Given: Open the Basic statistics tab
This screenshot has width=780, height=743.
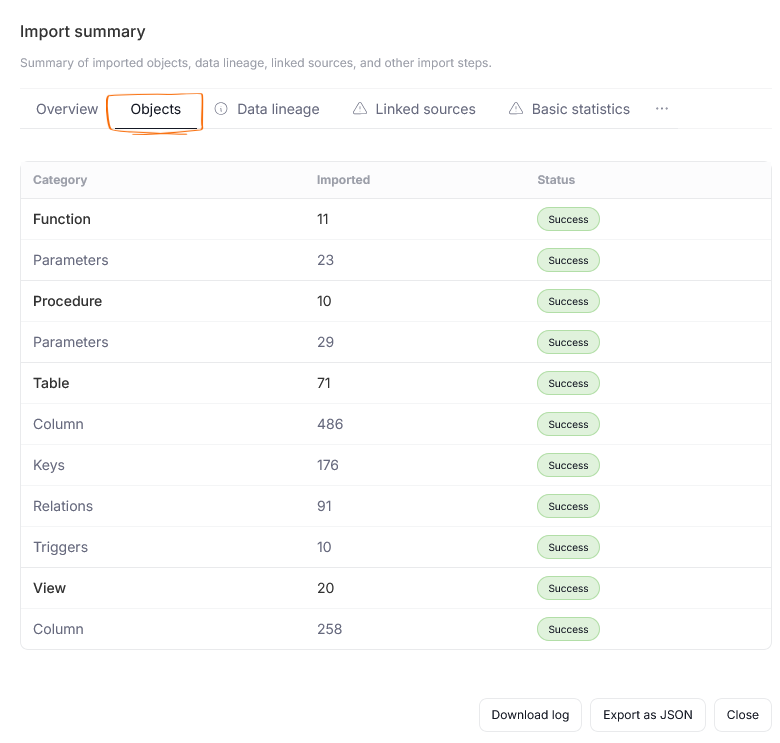Looking at the screenshot, I should tap(581, 109).
